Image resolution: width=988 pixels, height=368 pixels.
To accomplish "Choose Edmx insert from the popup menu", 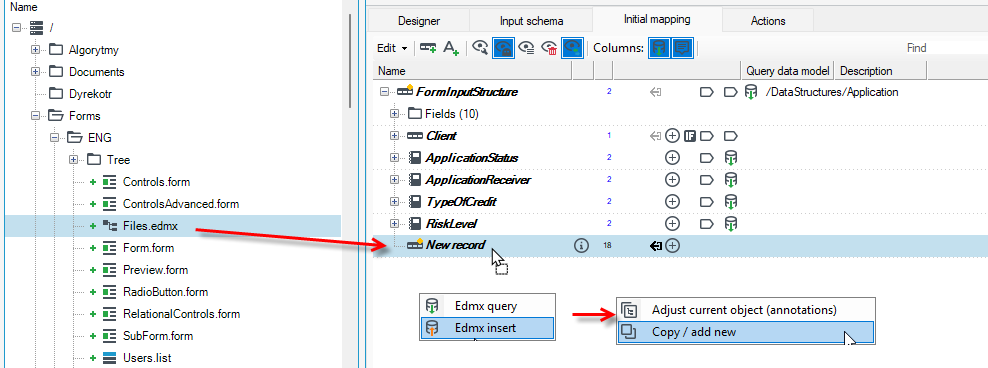I will pyautogui.click(x=487, y=328).
